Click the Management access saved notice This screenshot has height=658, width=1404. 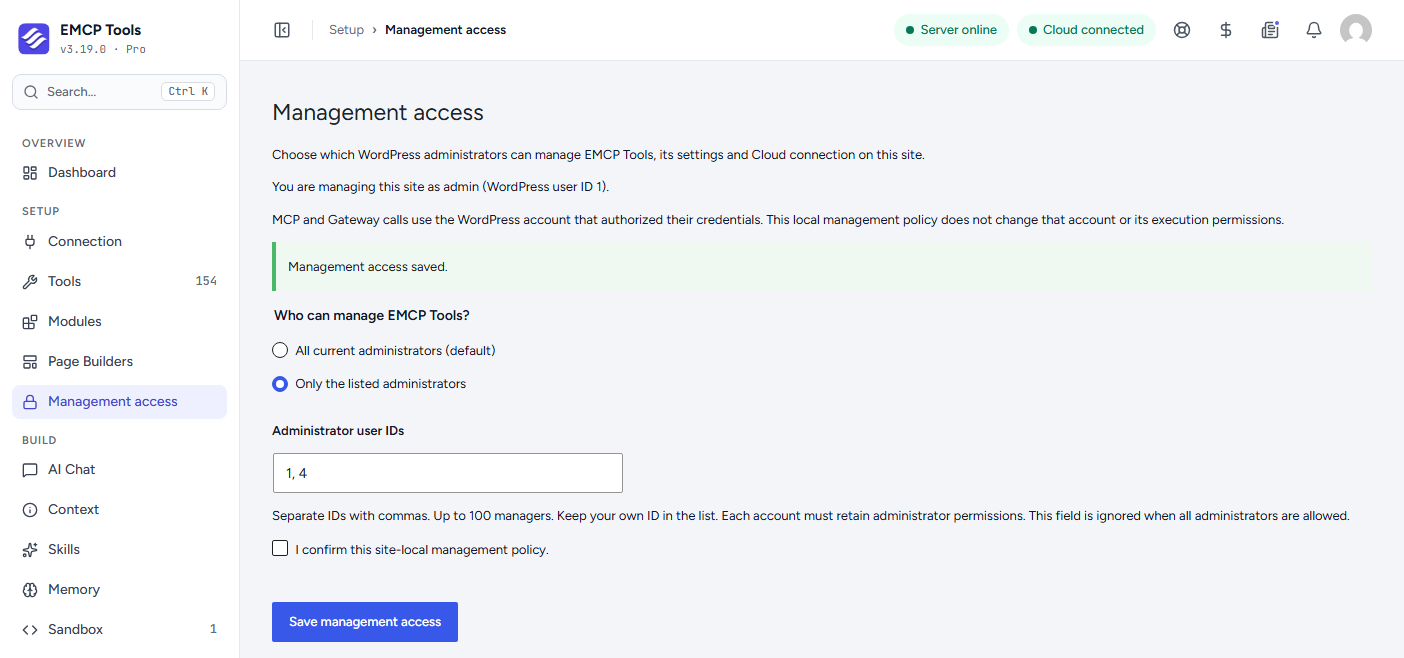coord(822,267)
